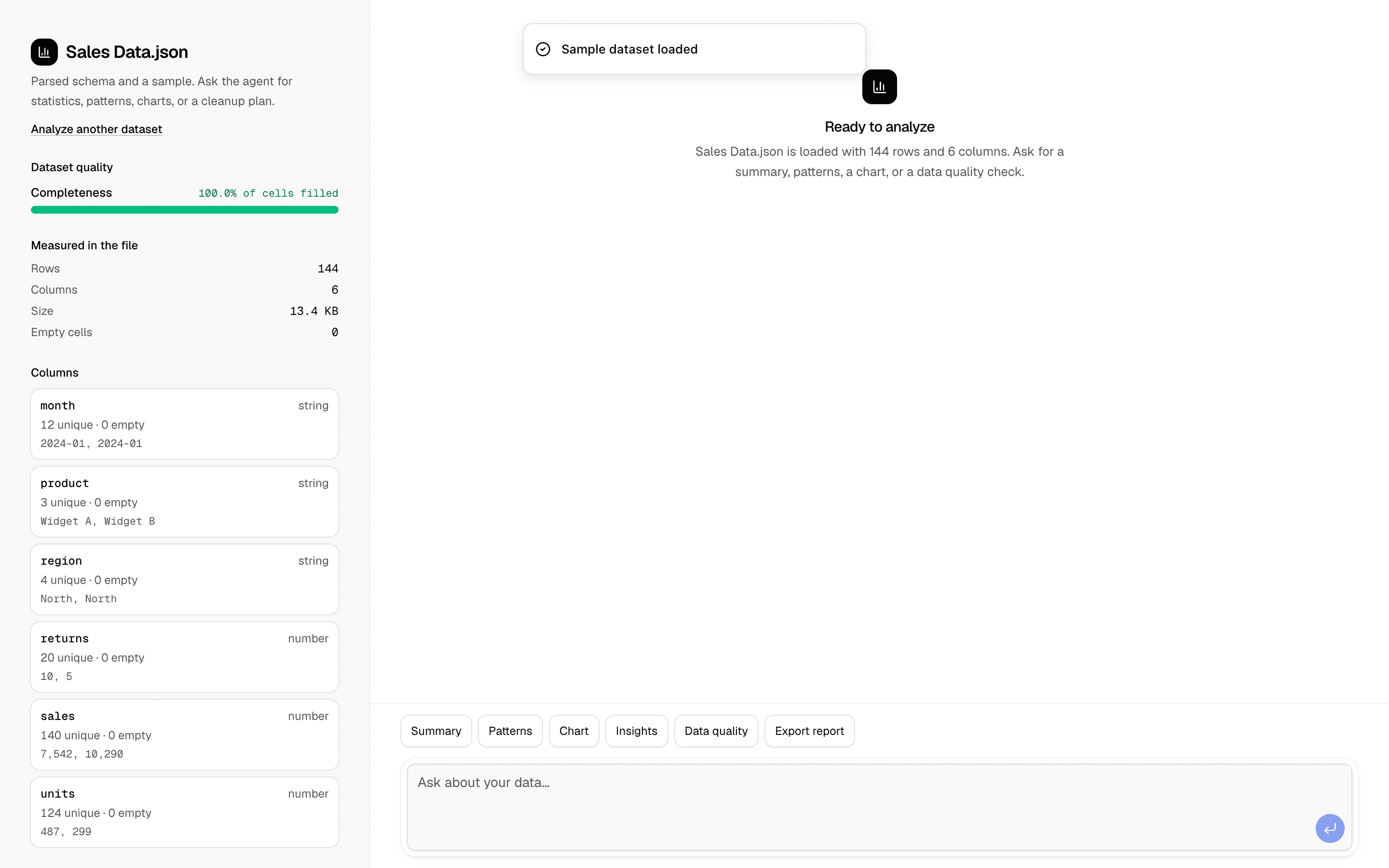Click the Size value 13.4 KB

[314, 311]
